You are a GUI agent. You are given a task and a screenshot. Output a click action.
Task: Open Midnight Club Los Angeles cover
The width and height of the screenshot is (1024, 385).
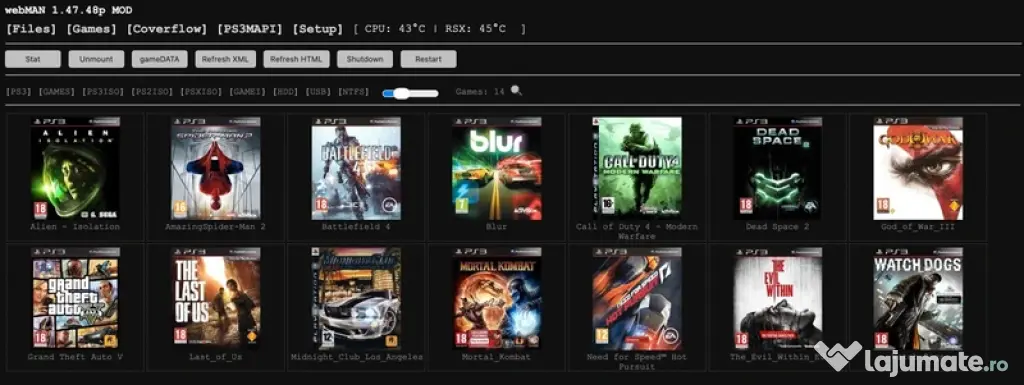356,298
